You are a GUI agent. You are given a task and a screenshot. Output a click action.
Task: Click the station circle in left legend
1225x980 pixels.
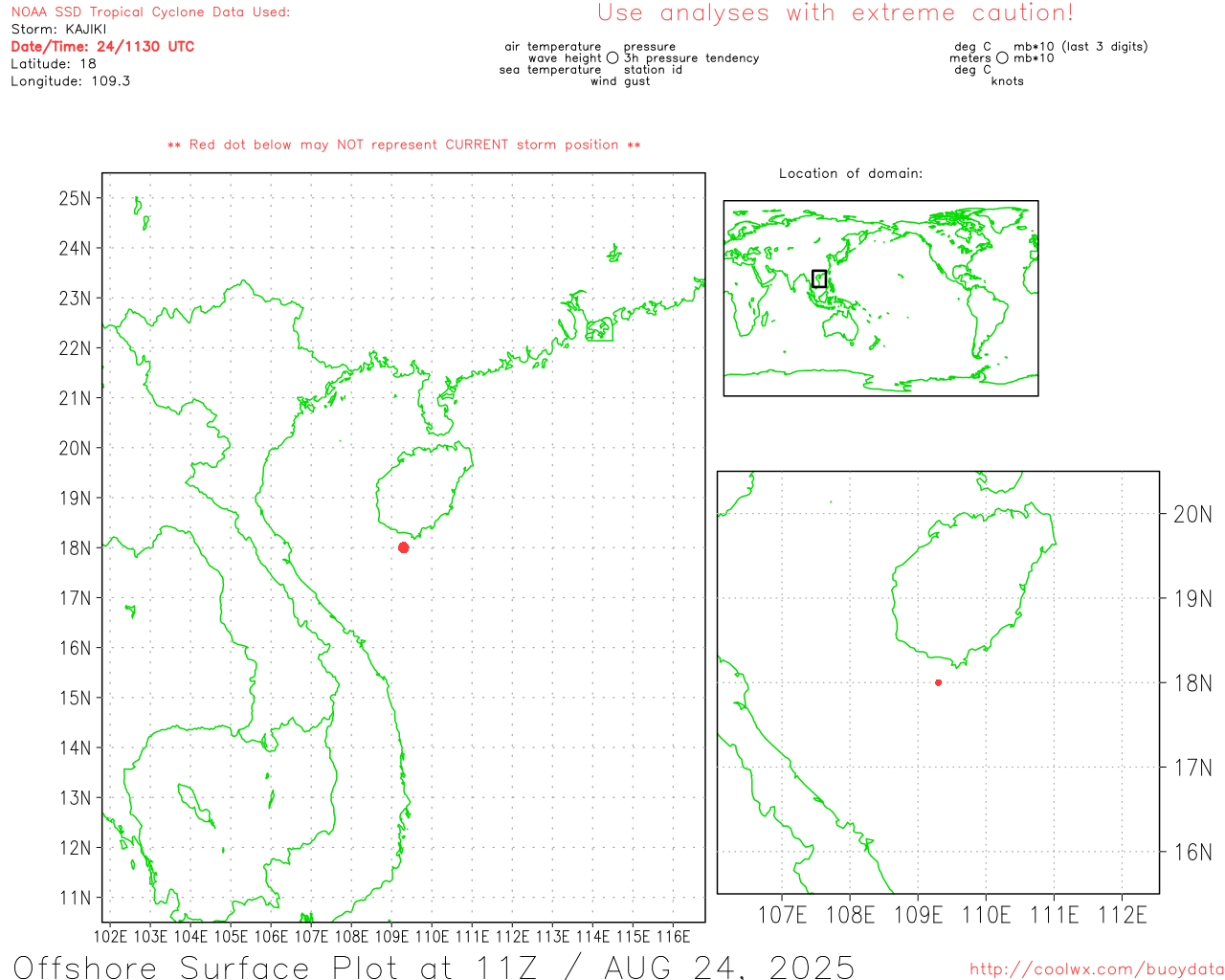612,58
